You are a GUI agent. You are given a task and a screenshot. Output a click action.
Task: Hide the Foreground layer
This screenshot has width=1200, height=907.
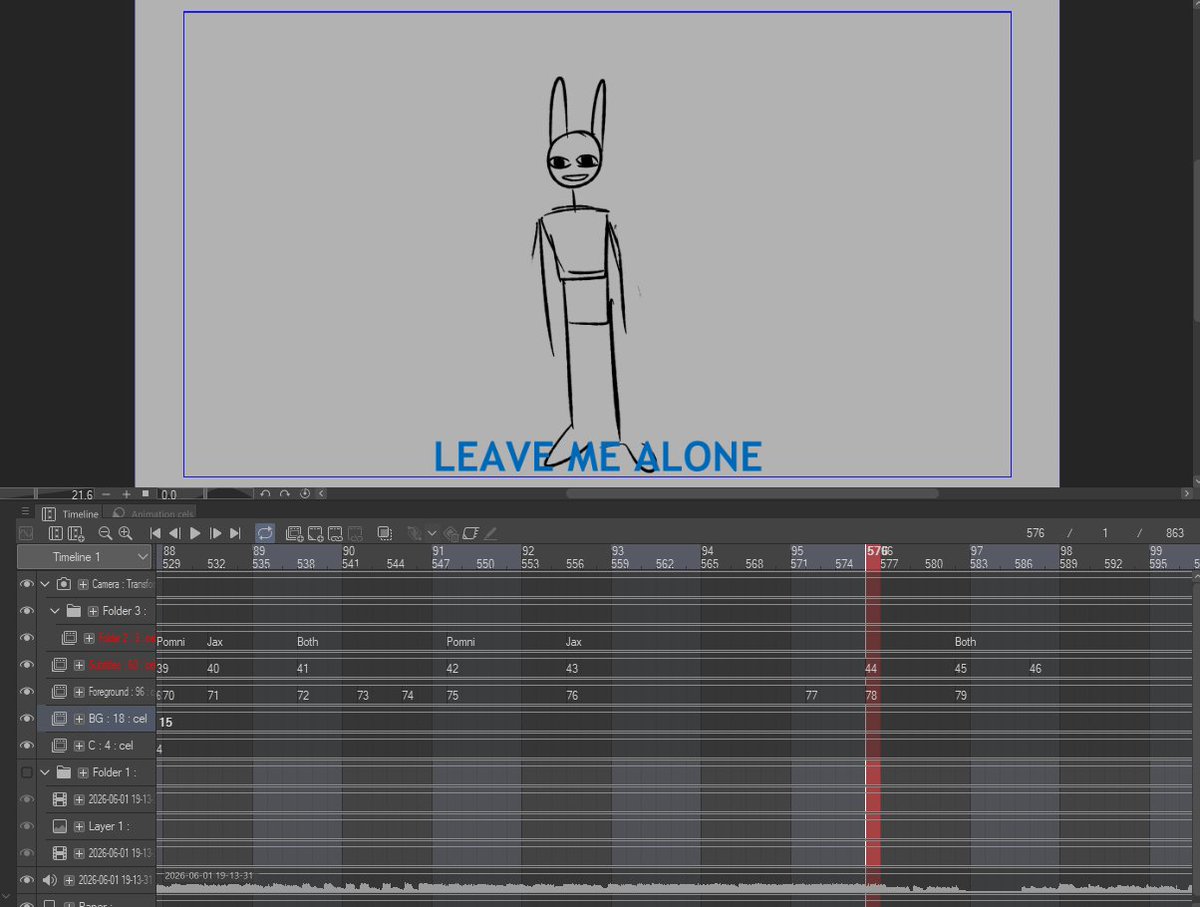pos(27,692)
